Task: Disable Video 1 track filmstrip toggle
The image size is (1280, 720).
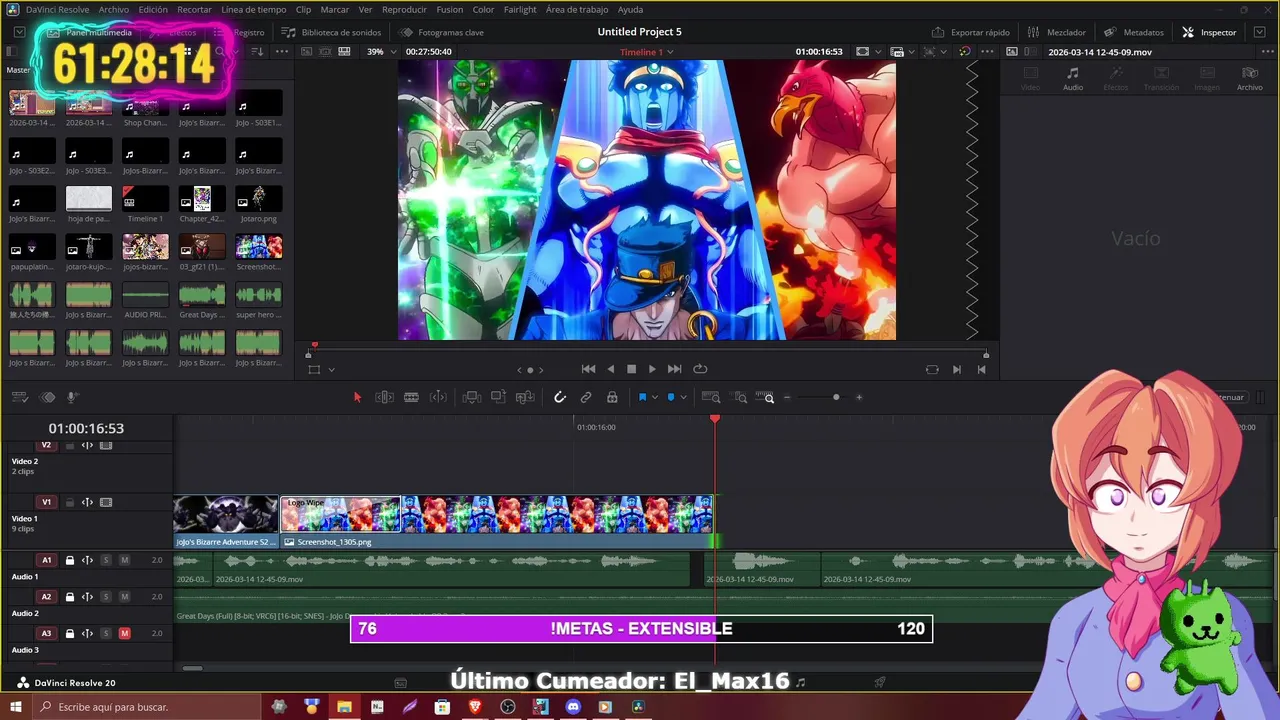Action: pyautogui.click(x=106, y=502)
